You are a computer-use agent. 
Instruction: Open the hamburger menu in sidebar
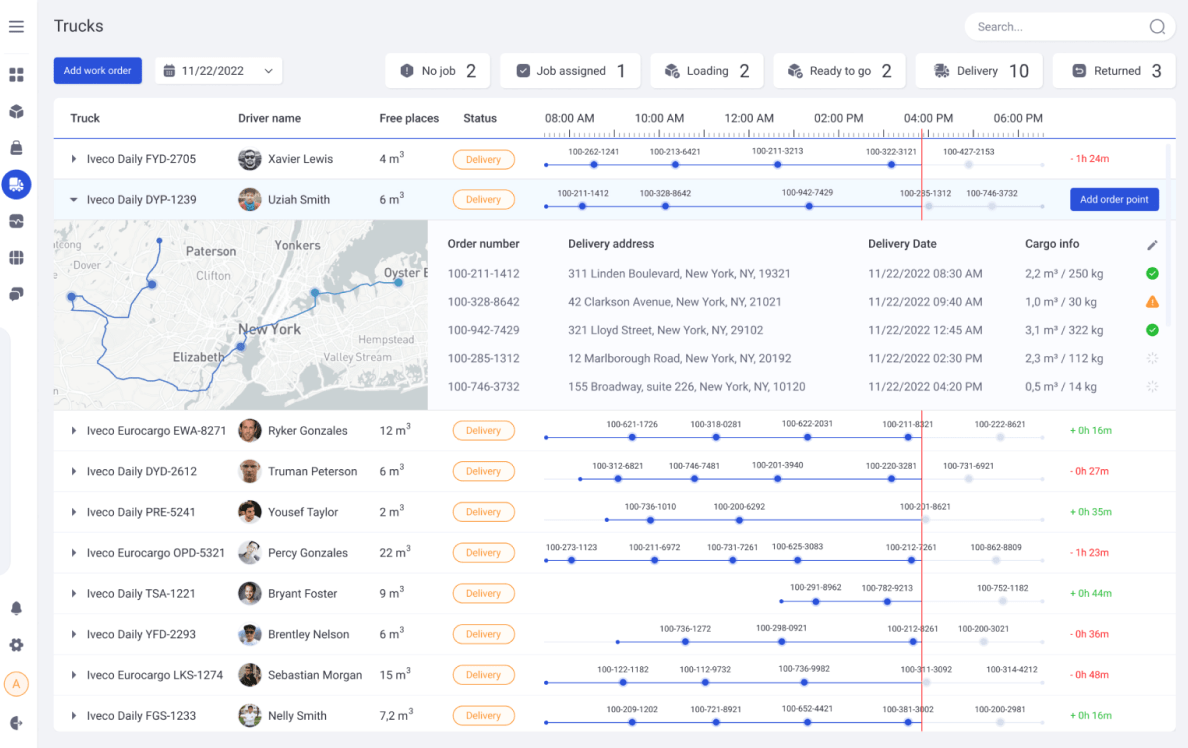tap(16, 27)
